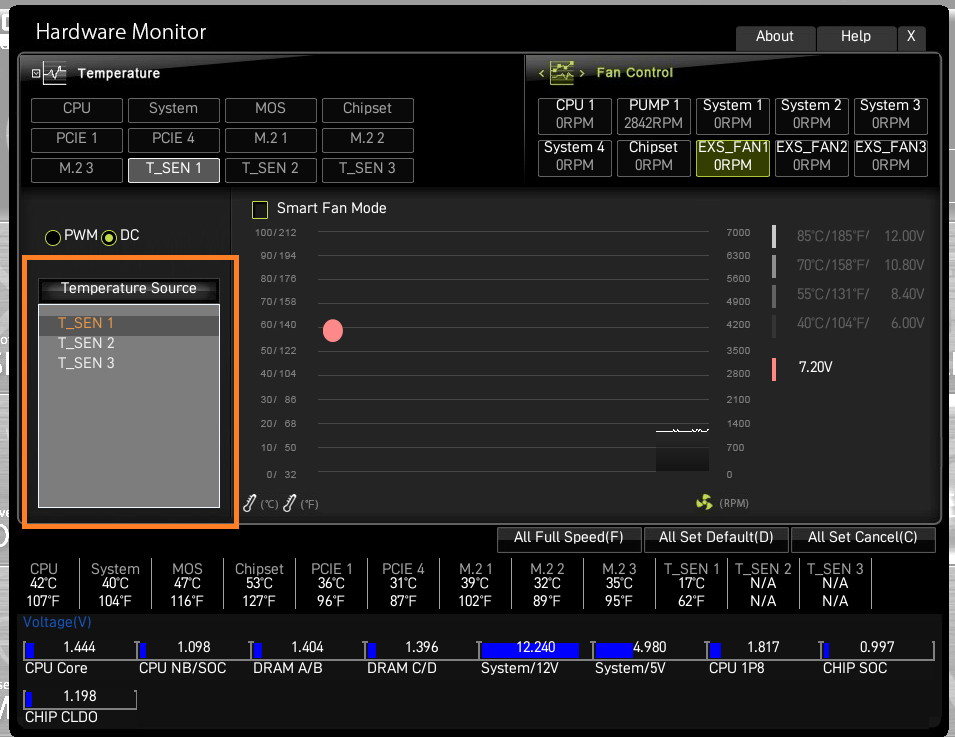Click the left arrow beside Fan Control
The width and height of the screenshot is (955, 737).
(x=541, y=73)
